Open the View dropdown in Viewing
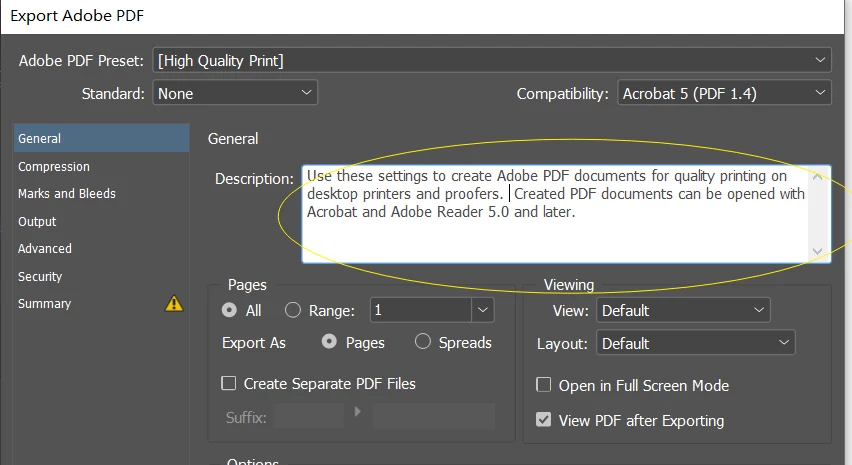 pos(683,310)
